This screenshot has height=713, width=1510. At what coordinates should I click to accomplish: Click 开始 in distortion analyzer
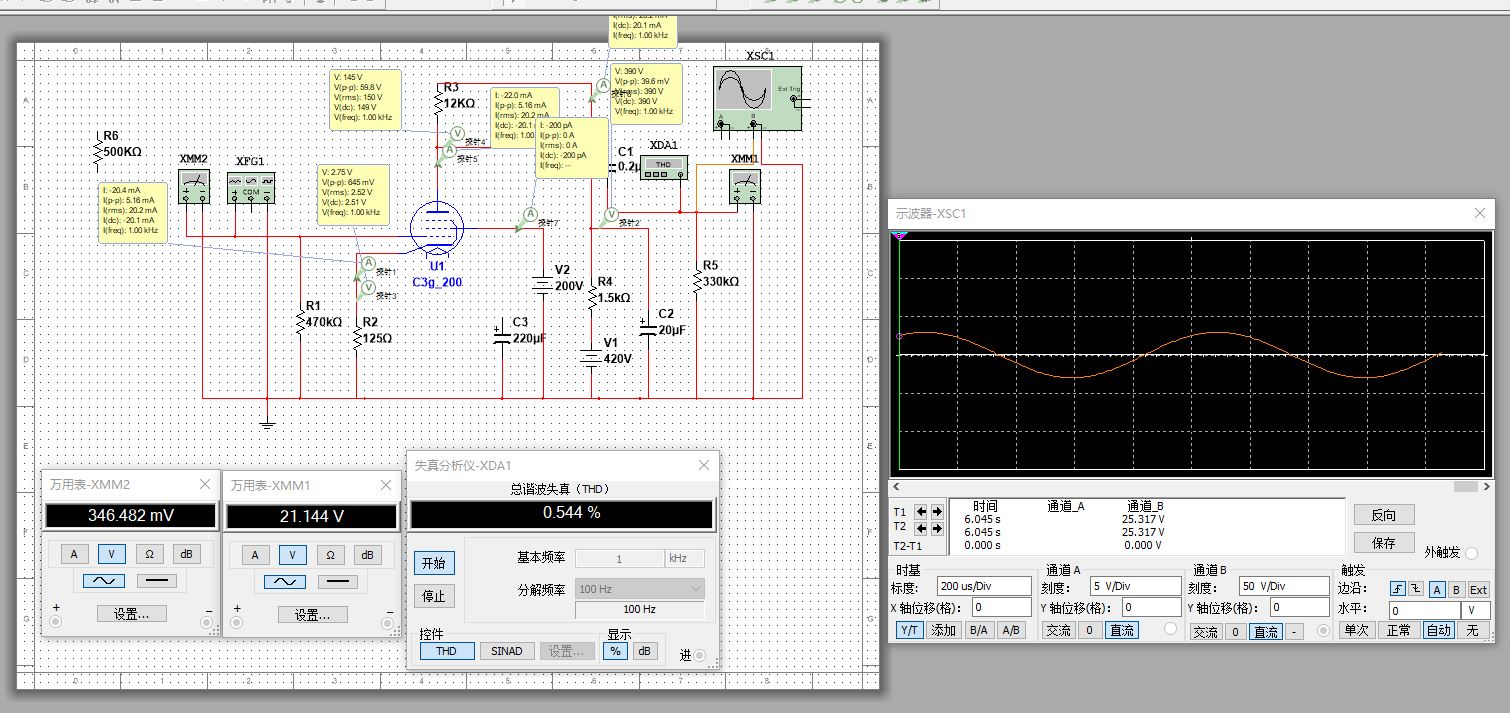[x=433, y=563]
